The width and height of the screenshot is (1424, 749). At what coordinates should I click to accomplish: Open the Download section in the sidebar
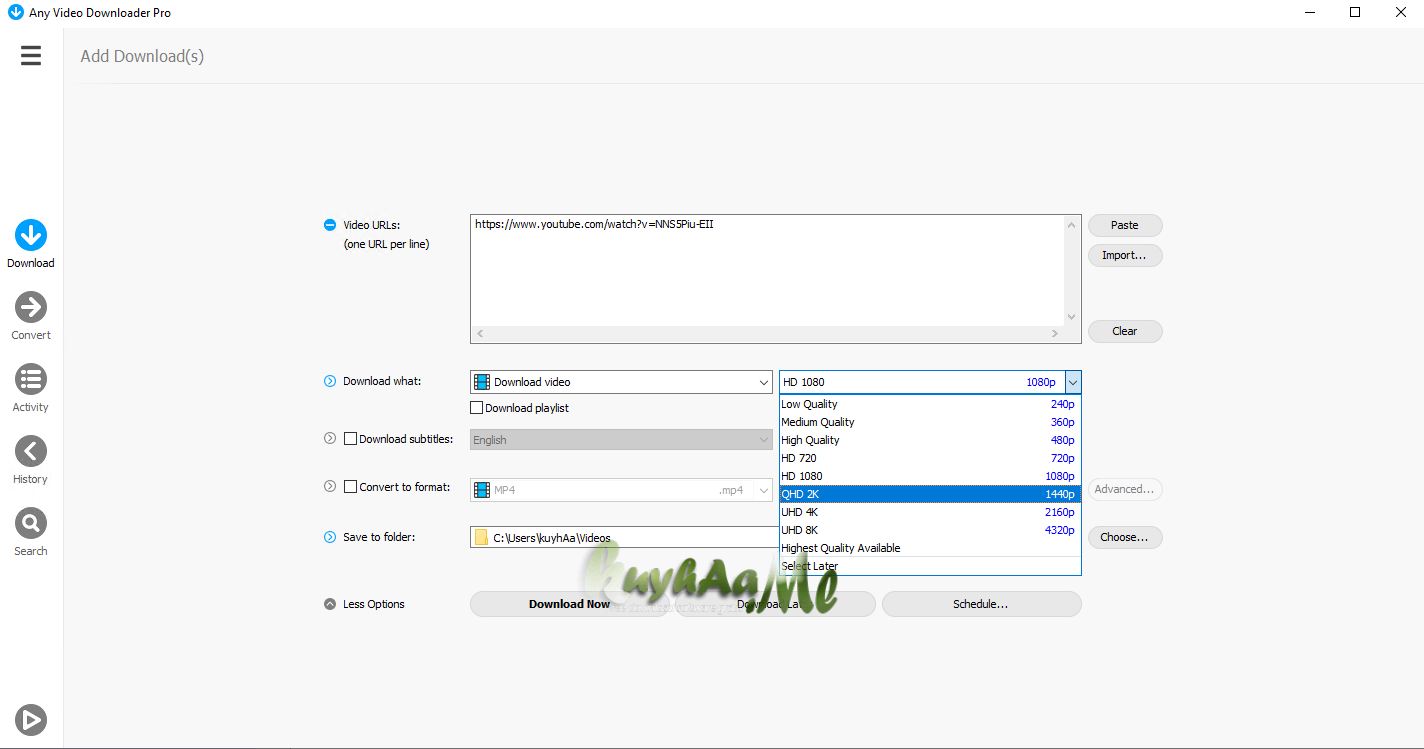[31, 245]
